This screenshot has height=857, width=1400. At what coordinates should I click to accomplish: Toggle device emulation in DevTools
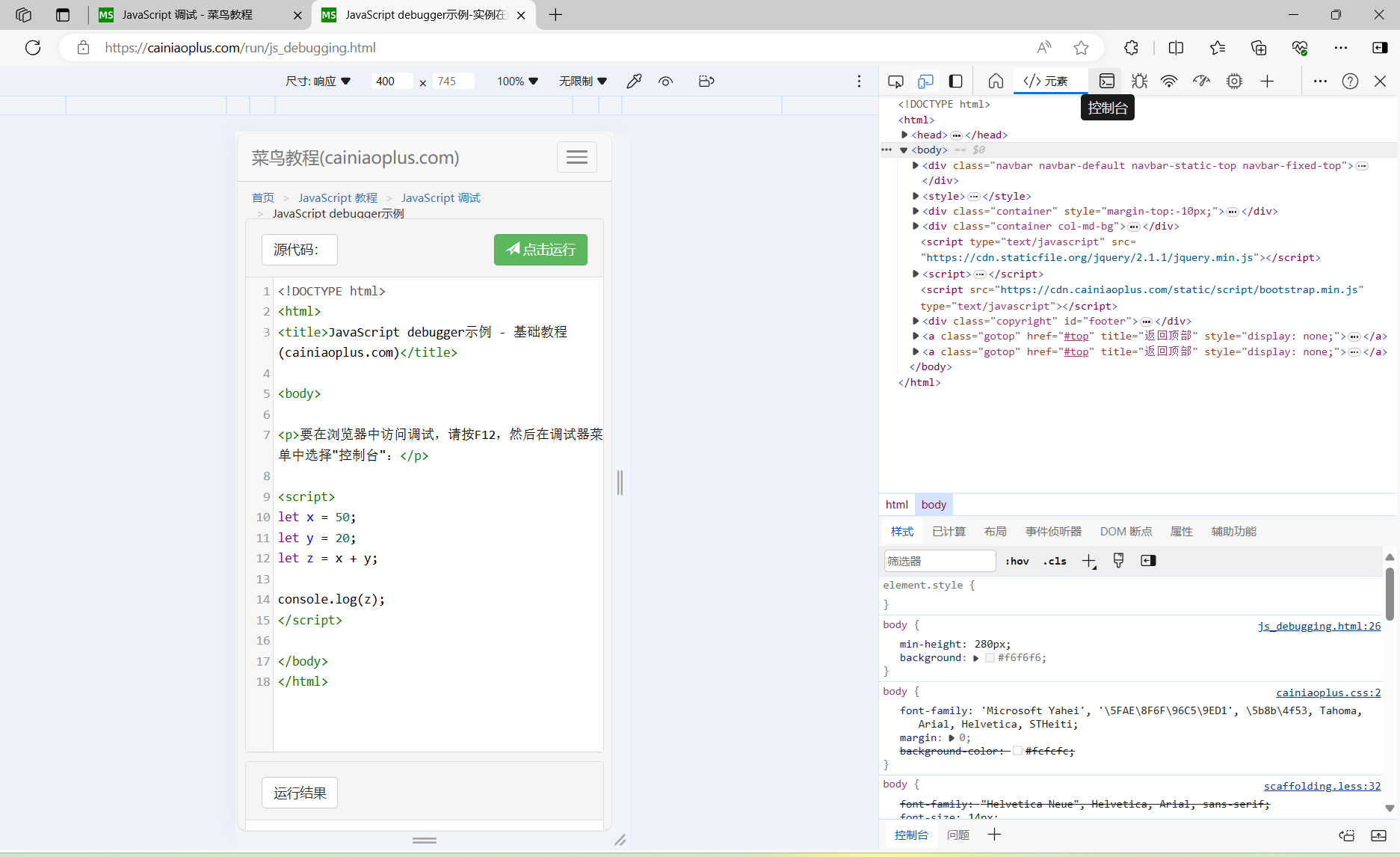pyautogui.click(x=925, y=81)
